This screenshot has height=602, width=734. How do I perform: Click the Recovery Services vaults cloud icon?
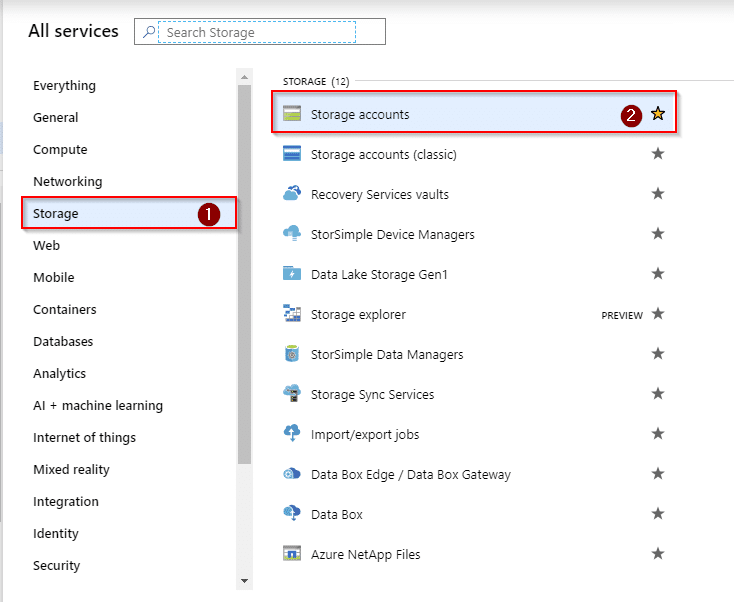[x=292, y=193]
